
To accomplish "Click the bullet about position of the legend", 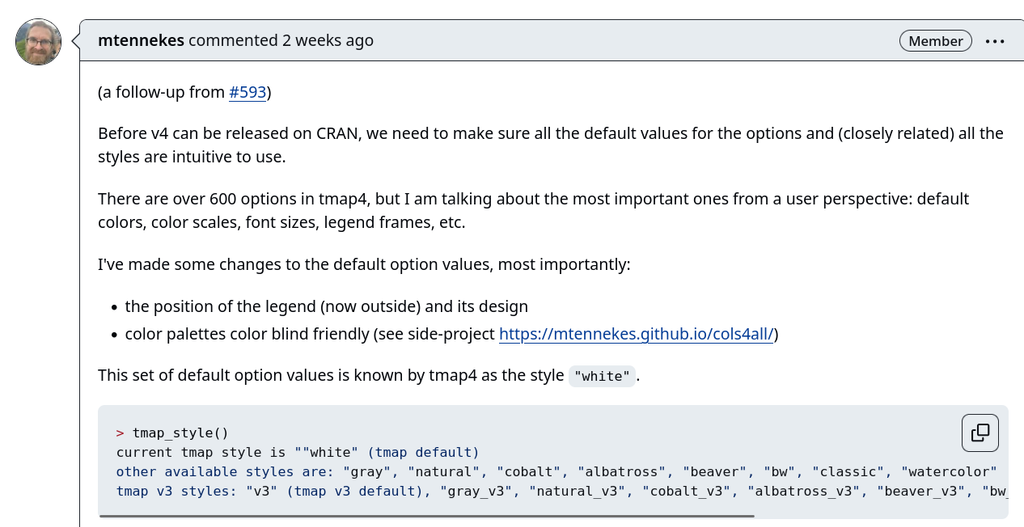I will 327,306.
